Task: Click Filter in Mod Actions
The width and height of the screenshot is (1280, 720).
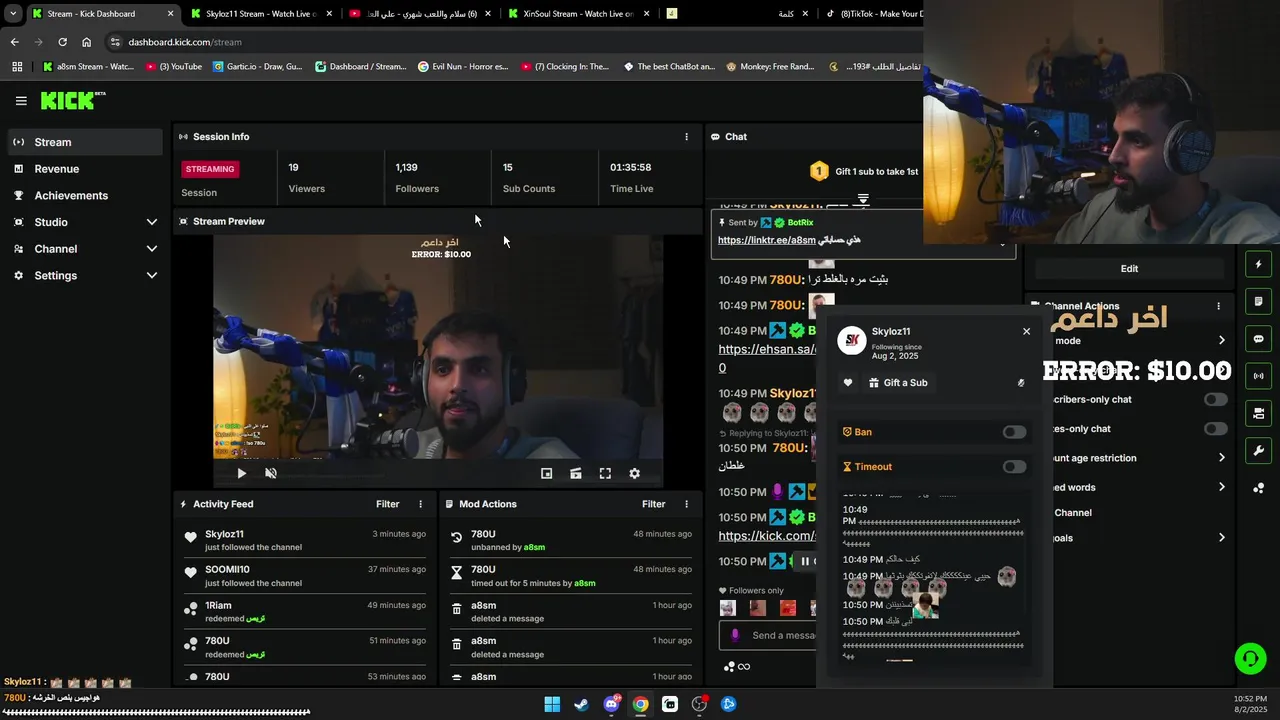Action: pos(654,504)
